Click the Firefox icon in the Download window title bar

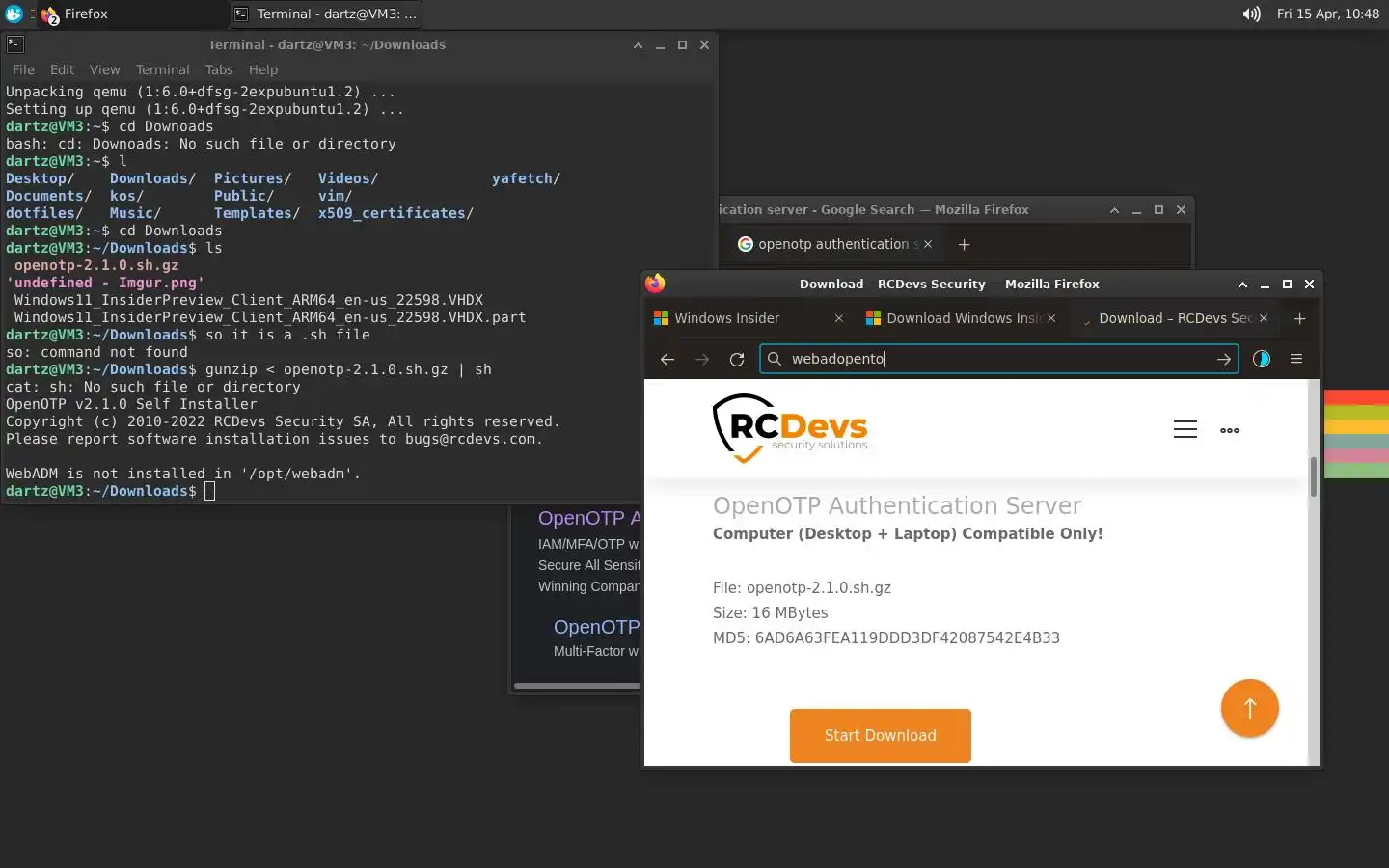[655, 284]
